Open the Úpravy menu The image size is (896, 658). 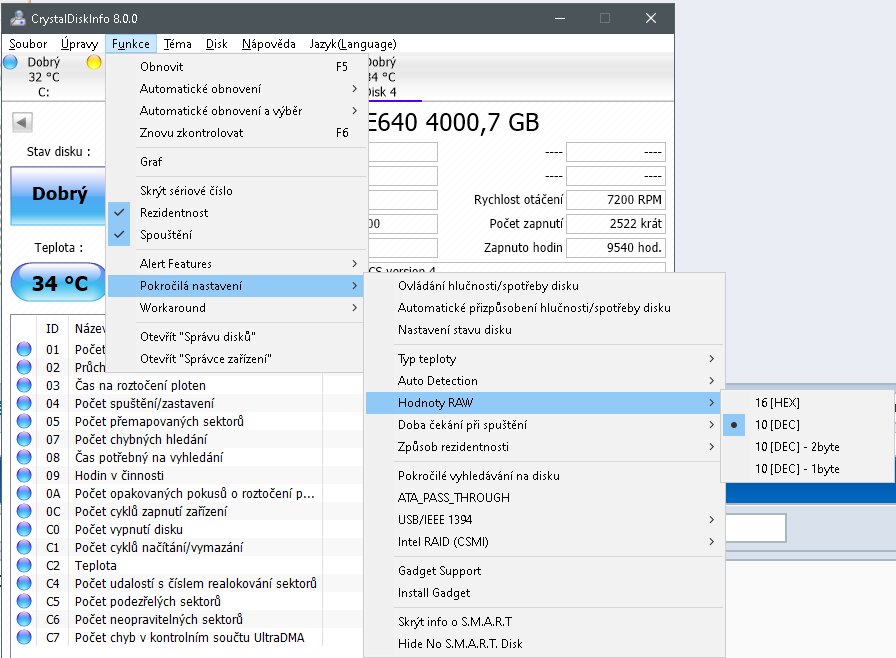point(79,44)
